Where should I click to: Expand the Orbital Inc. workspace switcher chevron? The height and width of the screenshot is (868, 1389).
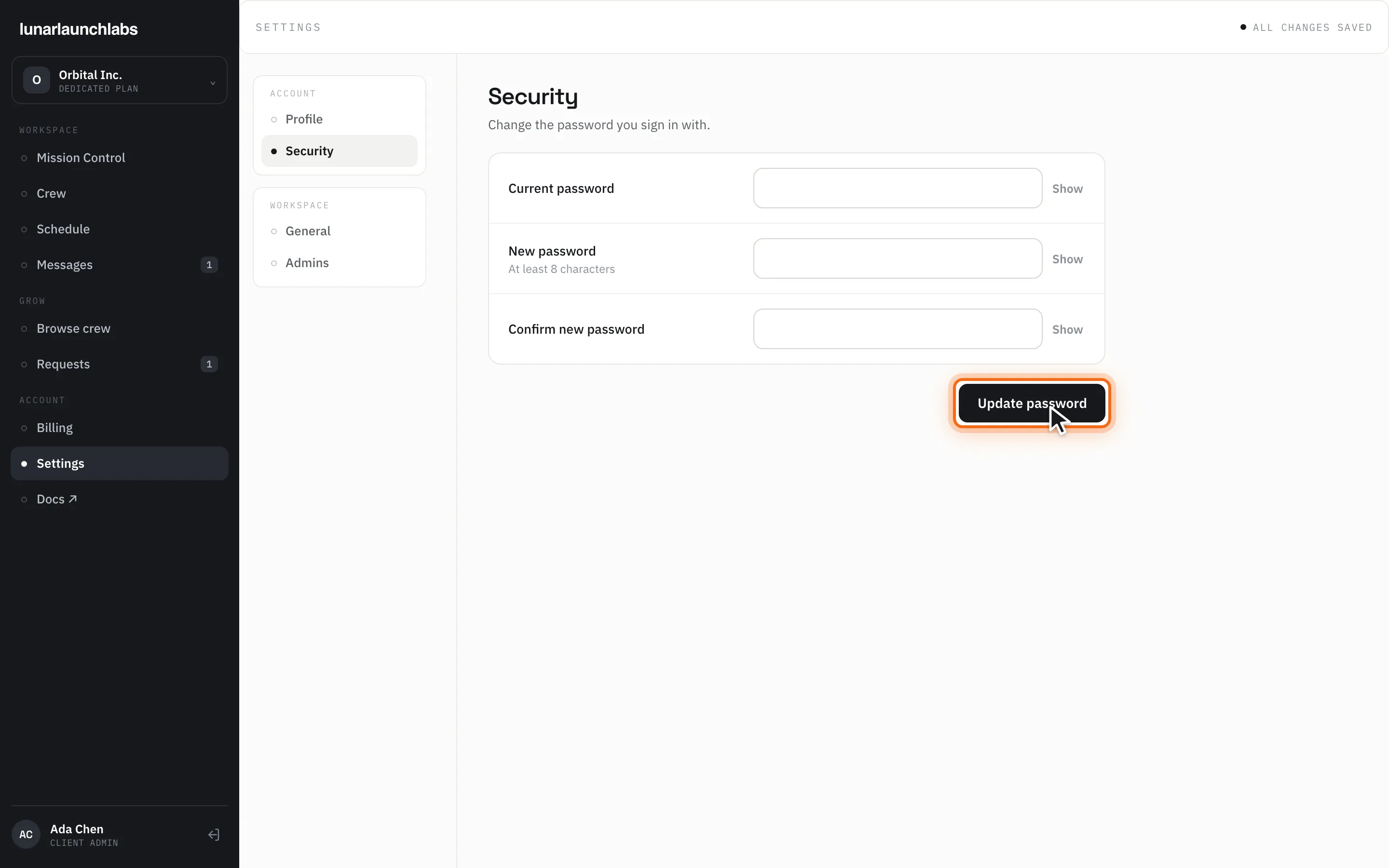(213, 83)
